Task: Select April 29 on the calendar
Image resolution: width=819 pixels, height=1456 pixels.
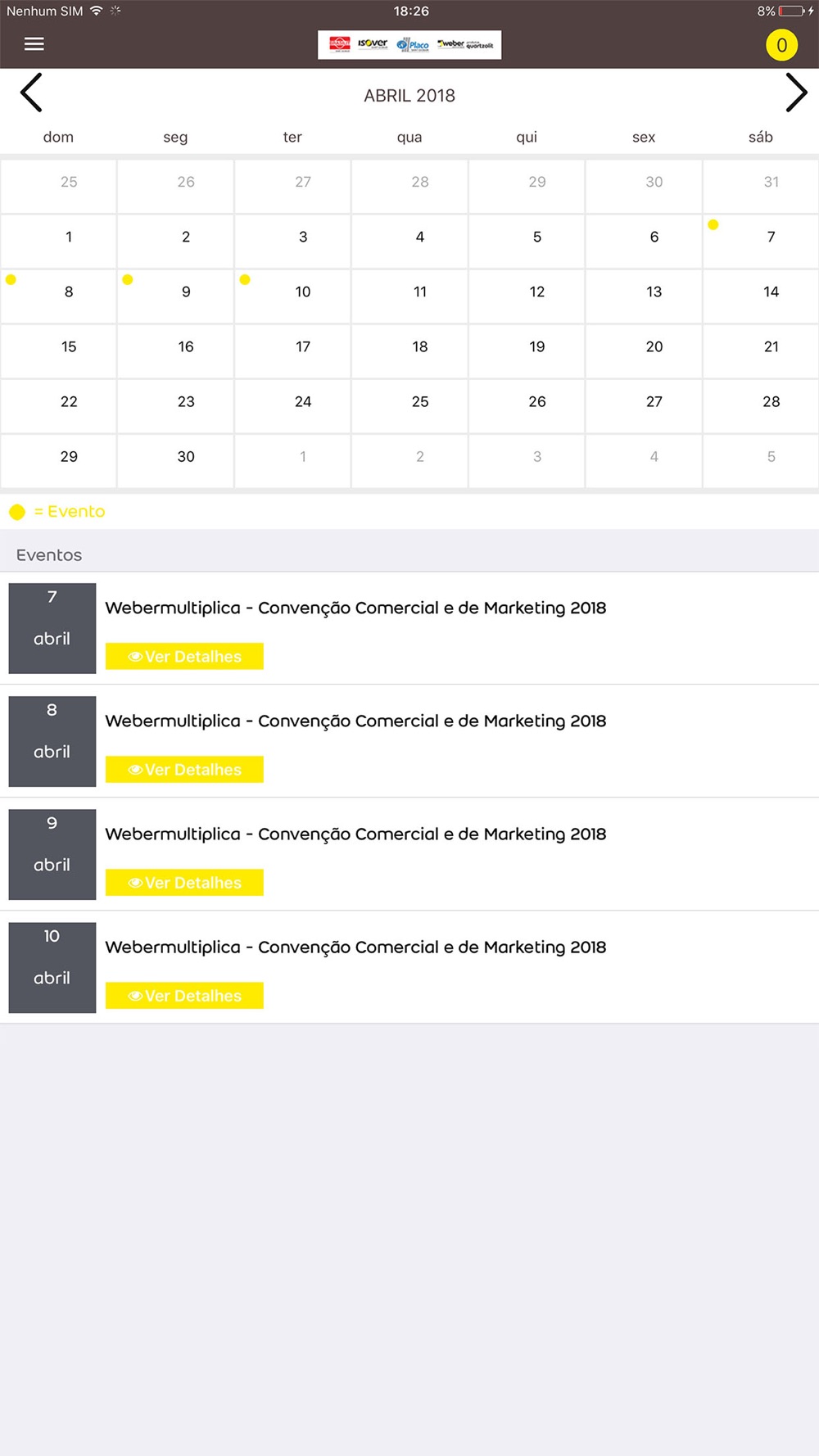Action: coord(58,460)
